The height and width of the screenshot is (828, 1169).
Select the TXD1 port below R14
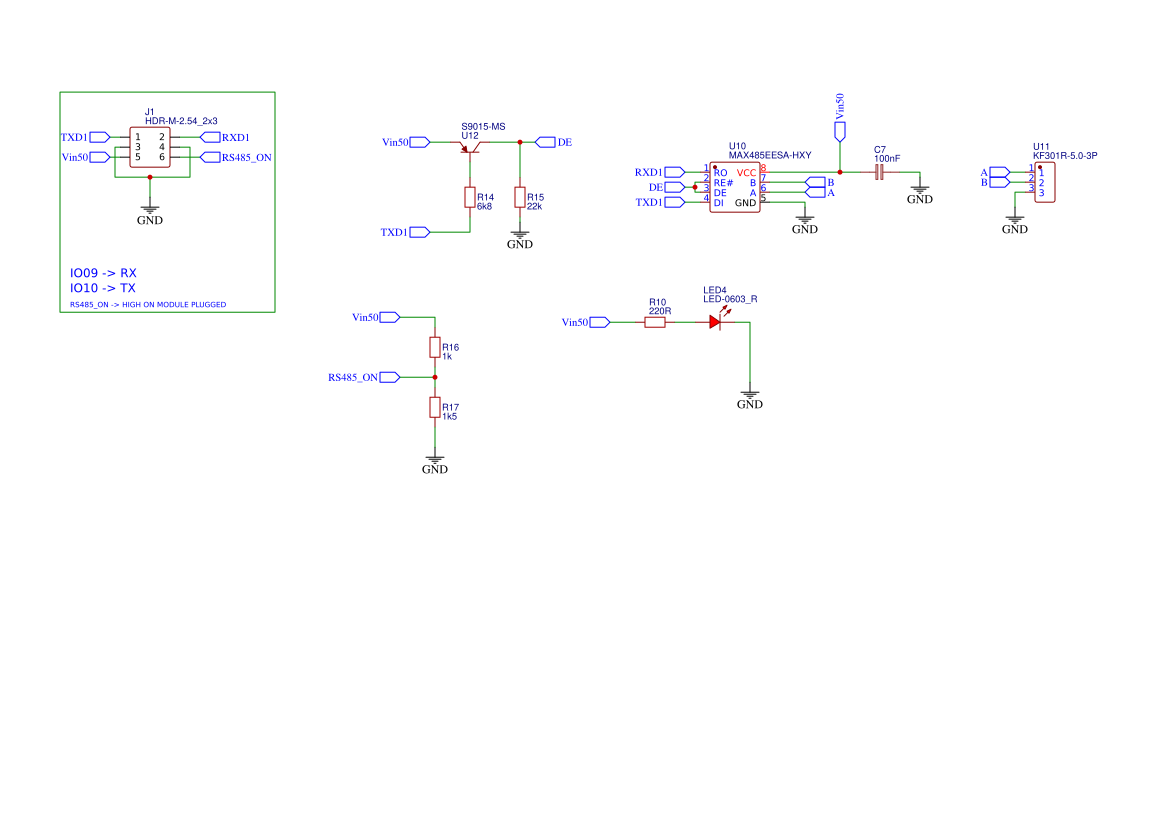420,233
